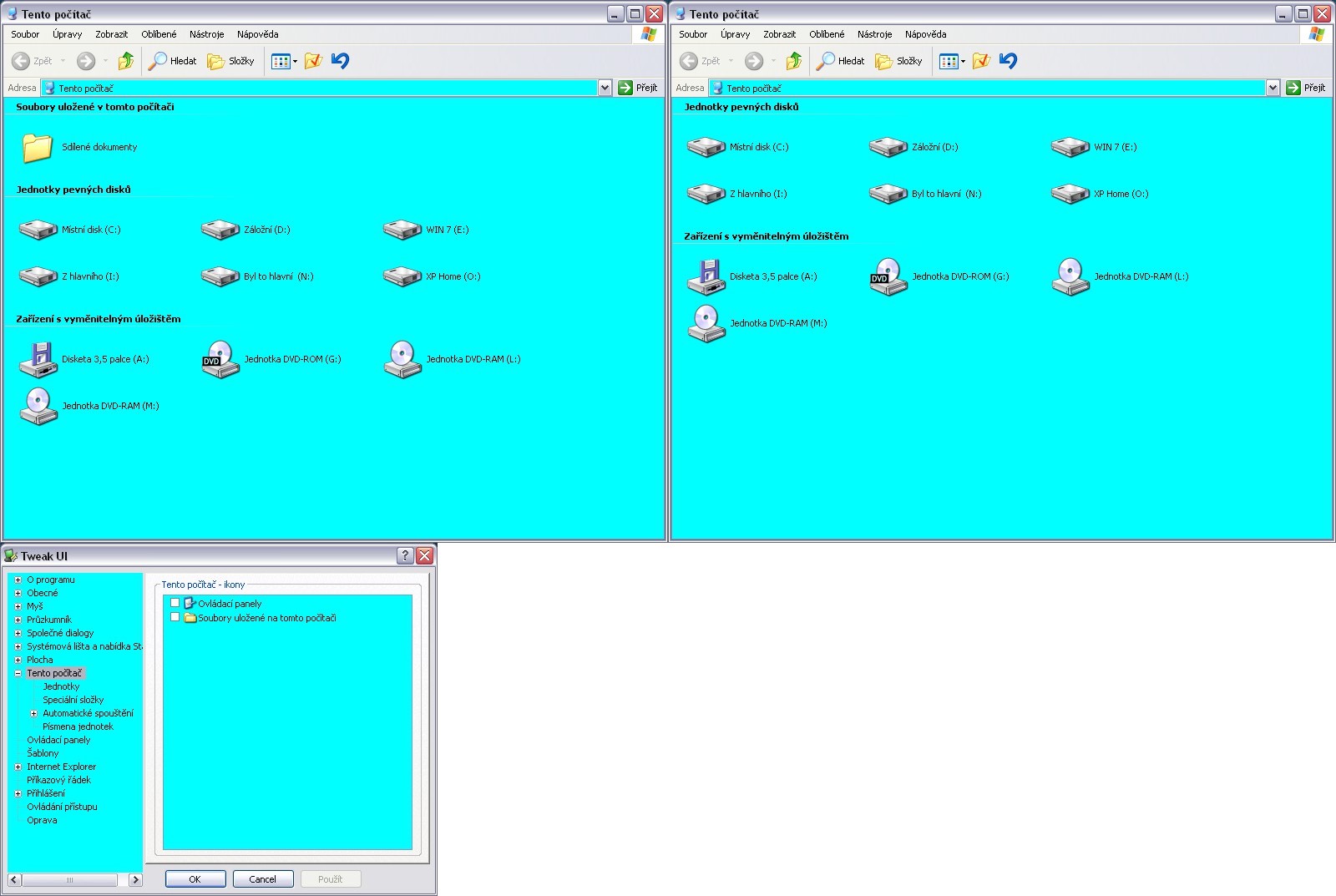Select Jednotka DVD-ROM (G:) in left window
Viewport: 1336px width, 896px height.
[x=220, y=360]
